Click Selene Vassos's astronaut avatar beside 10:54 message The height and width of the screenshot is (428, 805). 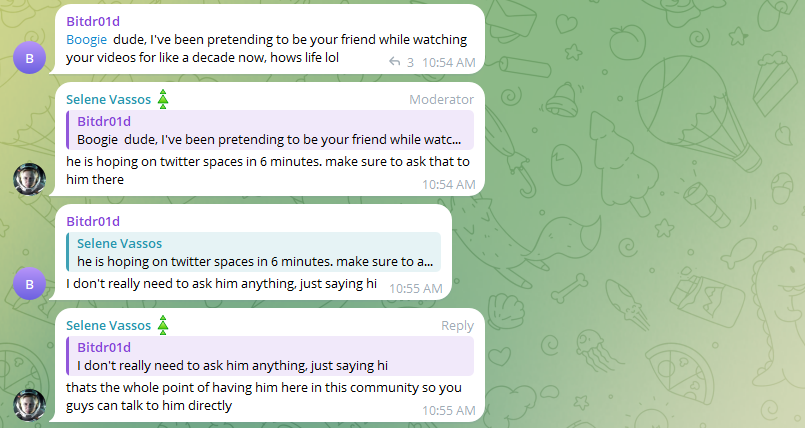29,180
